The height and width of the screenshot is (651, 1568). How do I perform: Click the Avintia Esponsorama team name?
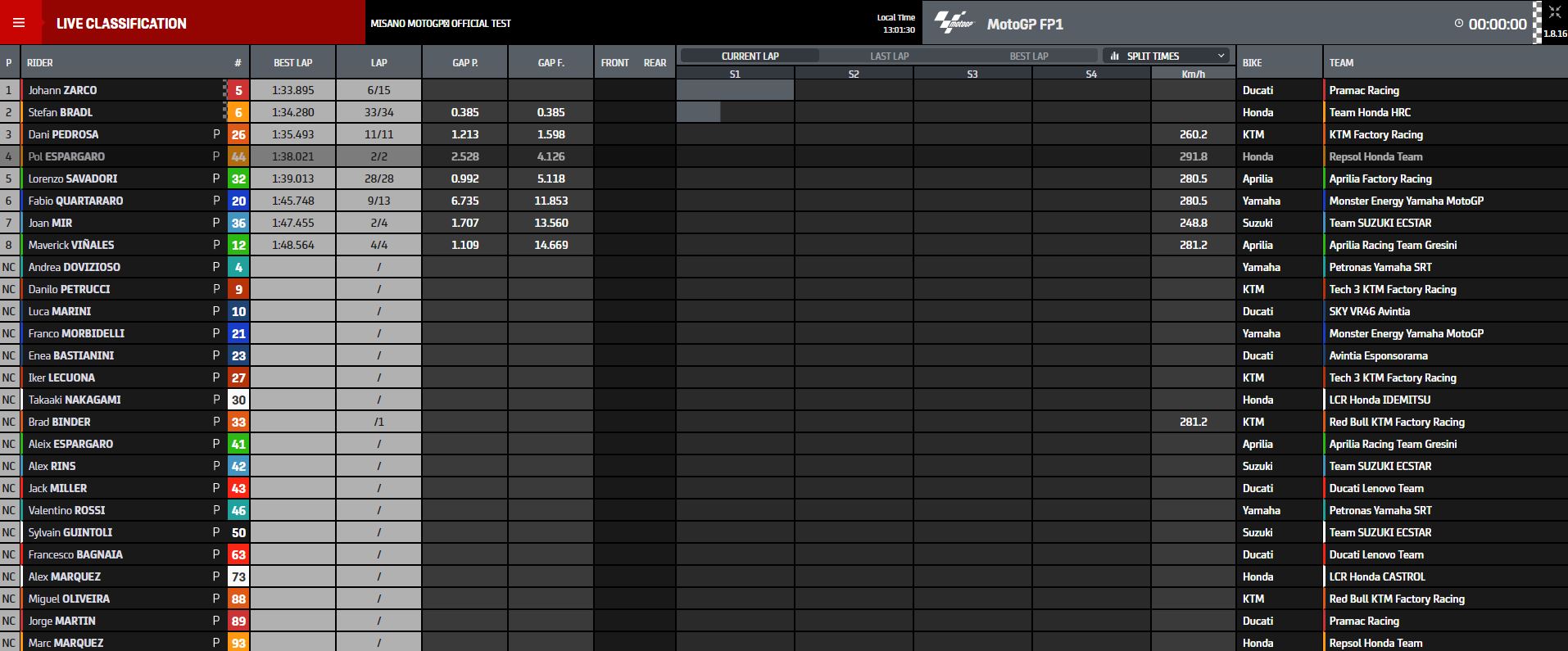click(1378, 355)
